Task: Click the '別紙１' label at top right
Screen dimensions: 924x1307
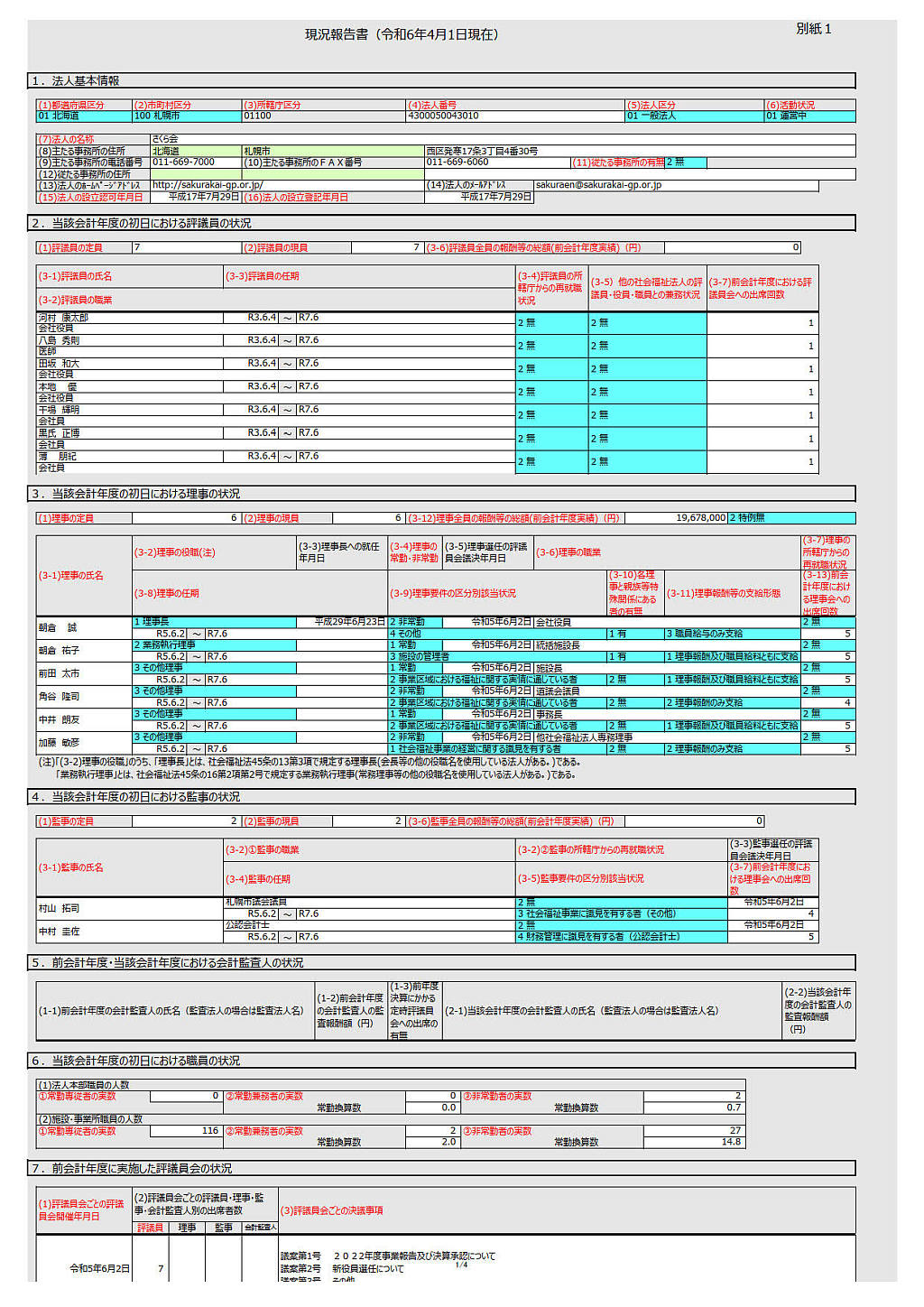Action: [813, 29]
